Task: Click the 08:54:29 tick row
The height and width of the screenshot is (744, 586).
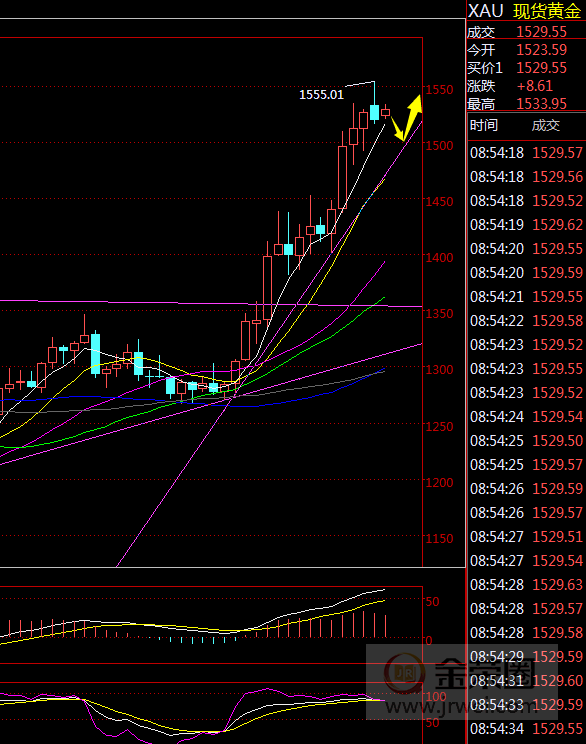Action: tap(526, 657)
